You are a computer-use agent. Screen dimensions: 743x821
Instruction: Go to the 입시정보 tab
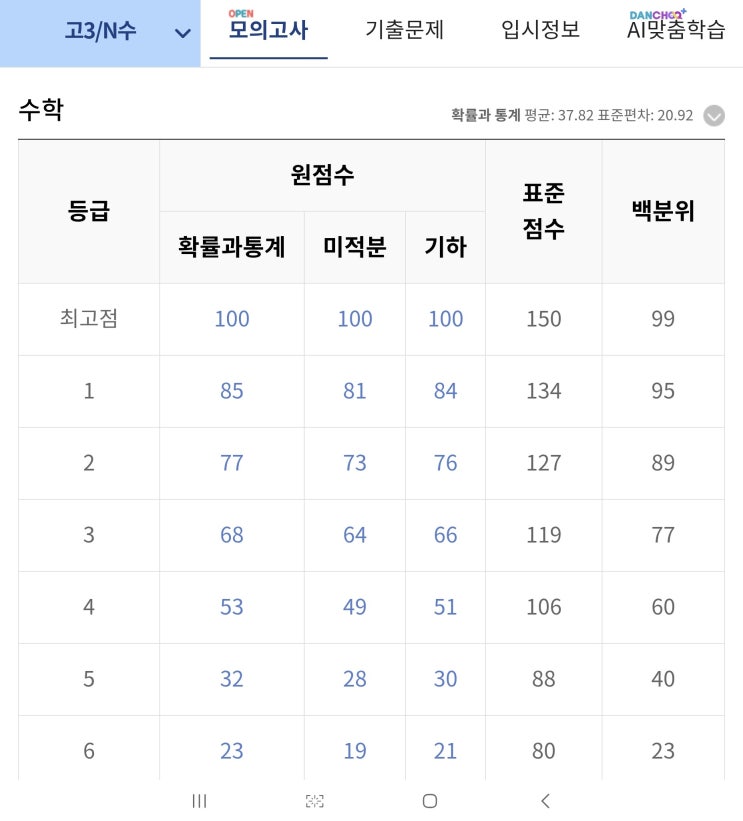coord(540,30)
